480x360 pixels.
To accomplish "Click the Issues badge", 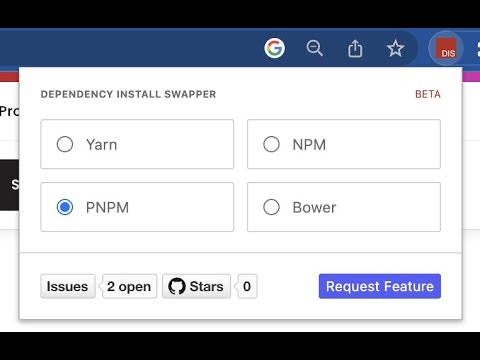I will (68, 286).
